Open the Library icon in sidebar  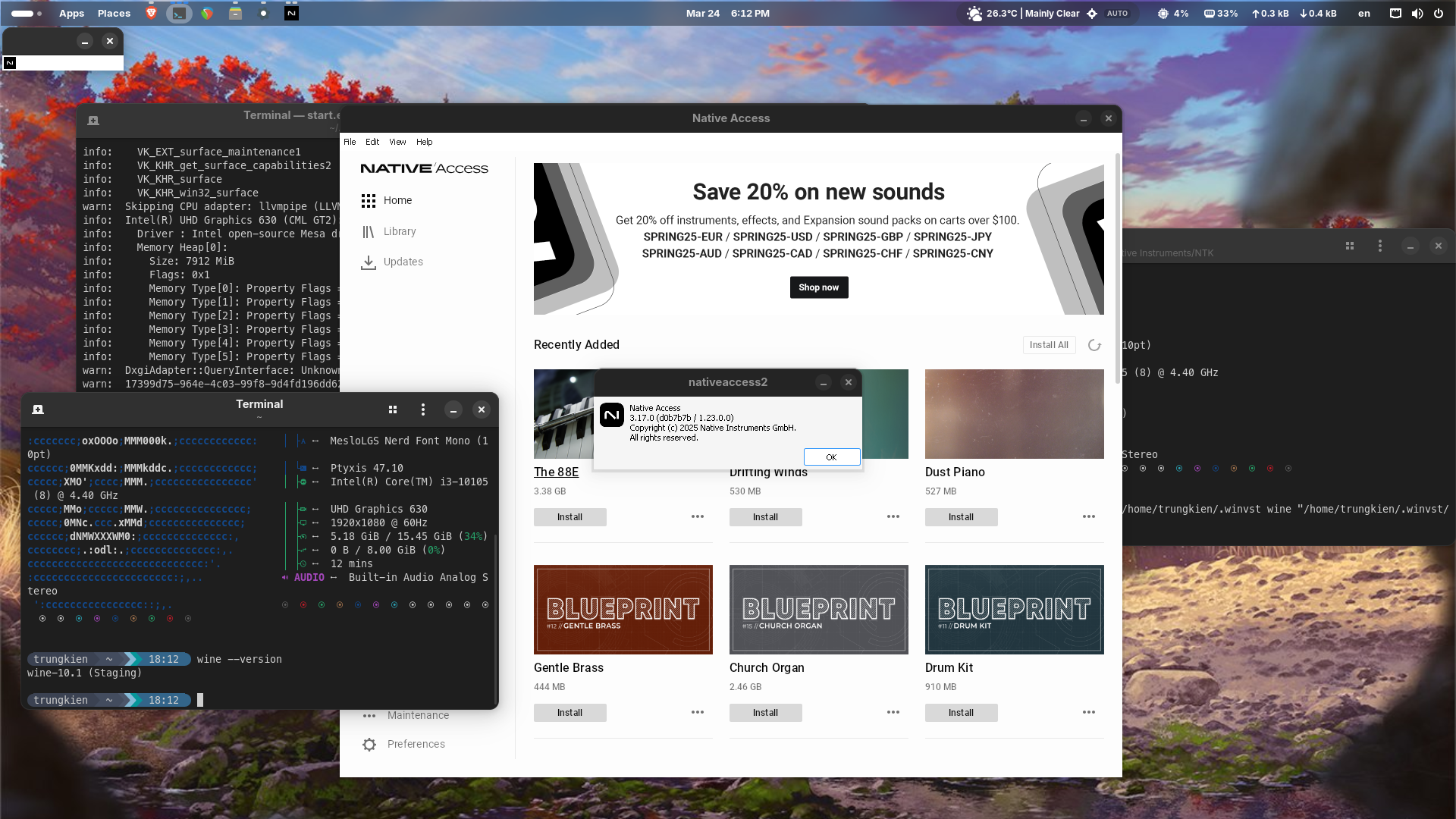click(369, 231)
